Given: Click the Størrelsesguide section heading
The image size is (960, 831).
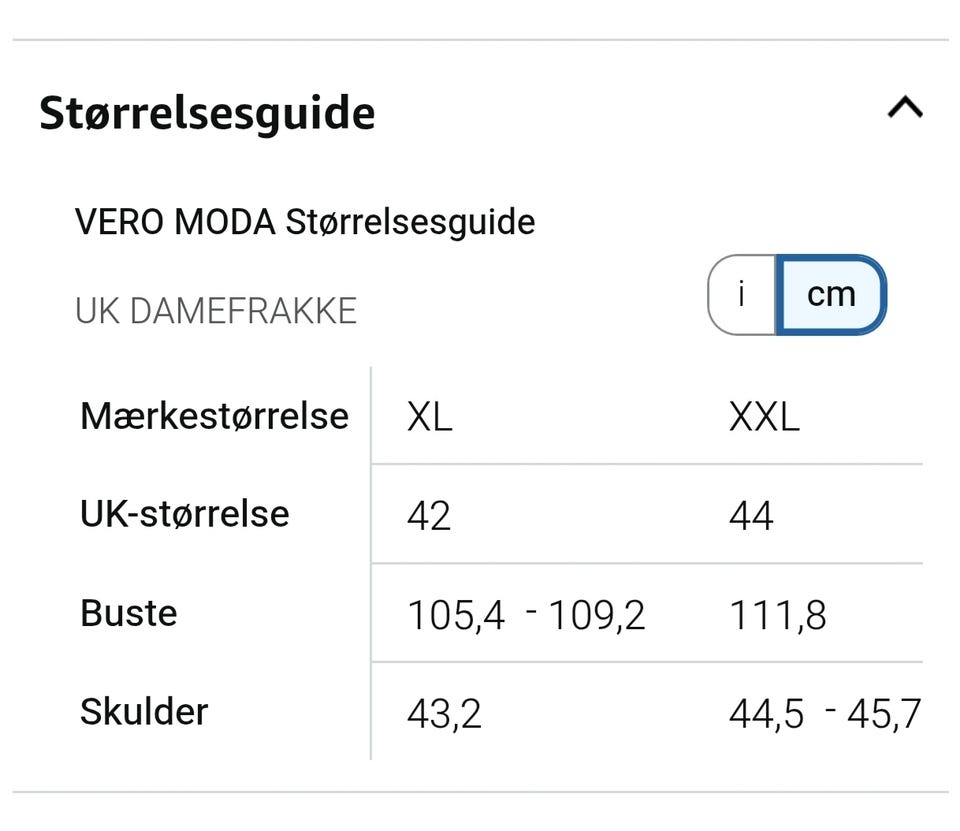Looking at the screenshot, I should pyautogui.click(x=207, y=113).
